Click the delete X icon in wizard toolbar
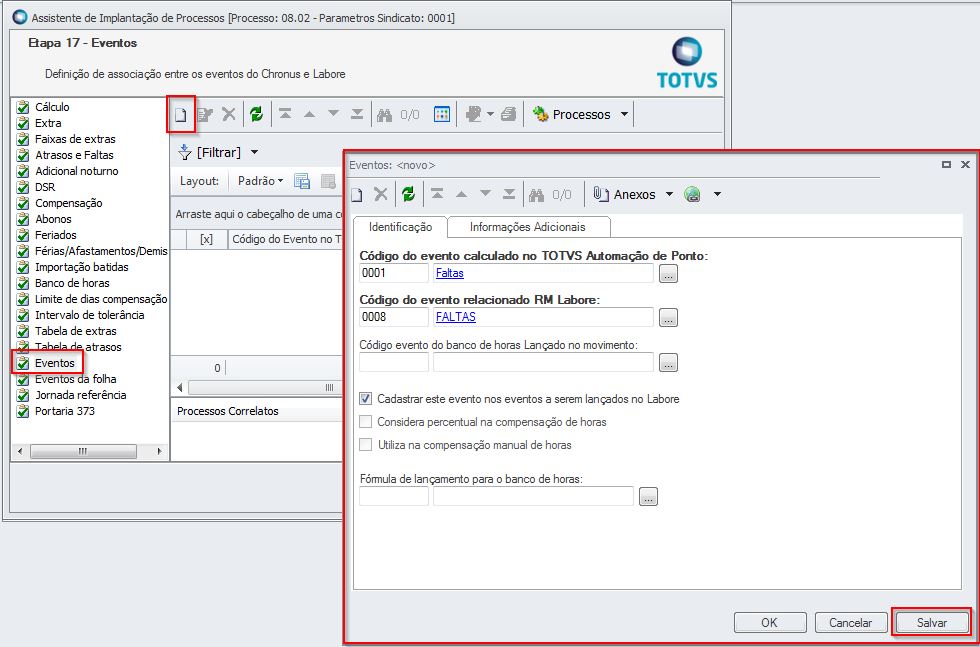Screen dimensions: 980x647 tap(229, 114)
